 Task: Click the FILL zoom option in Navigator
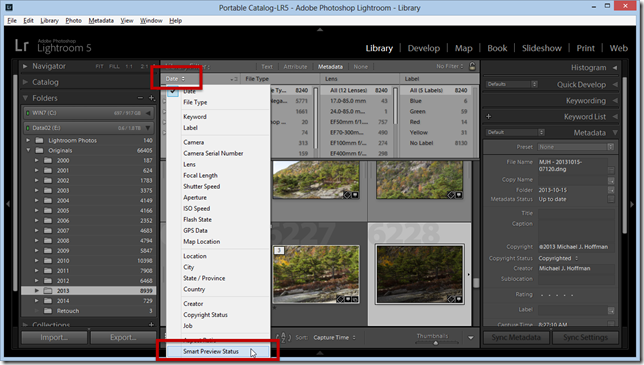point(114,66)
